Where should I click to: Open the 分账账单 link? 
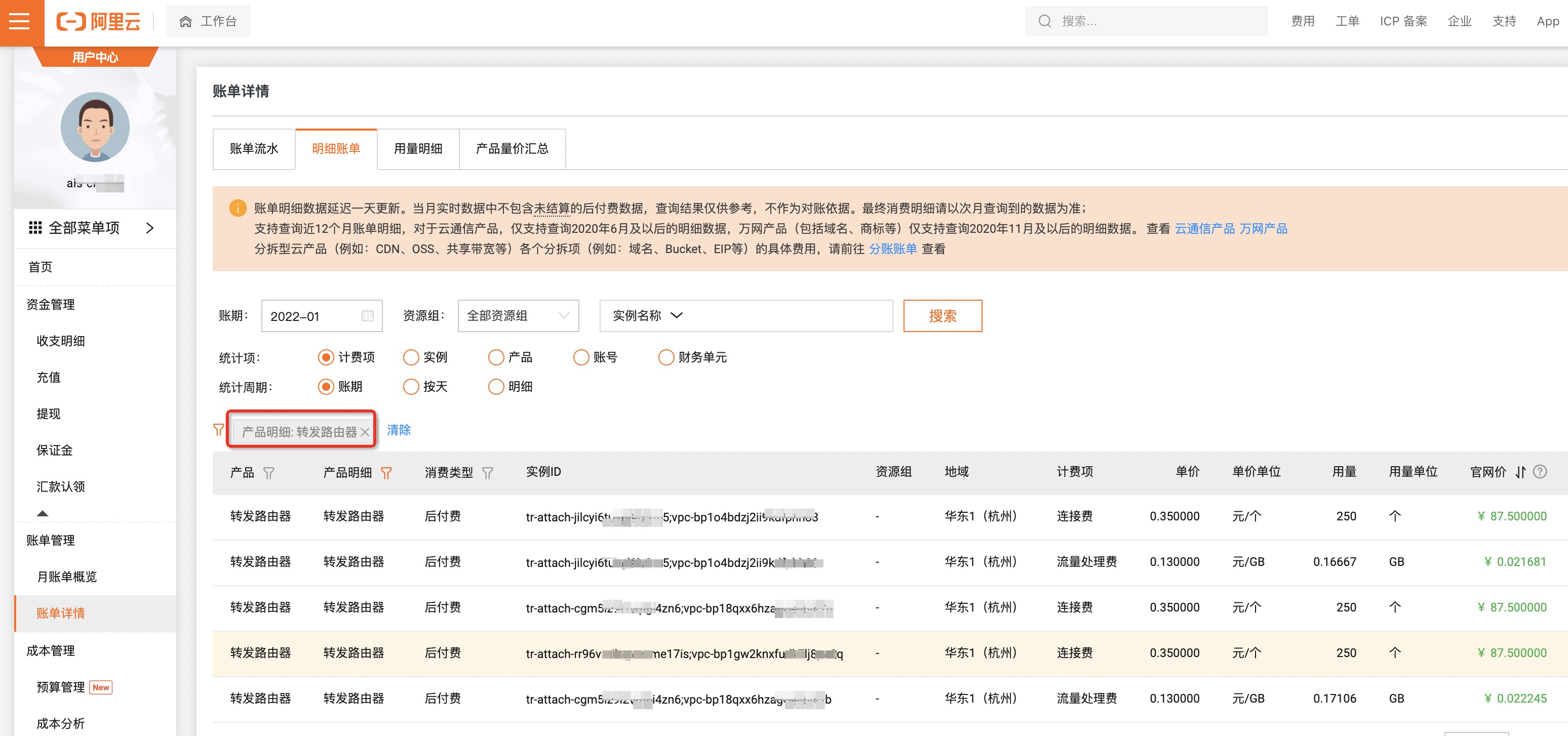[892, 249]
